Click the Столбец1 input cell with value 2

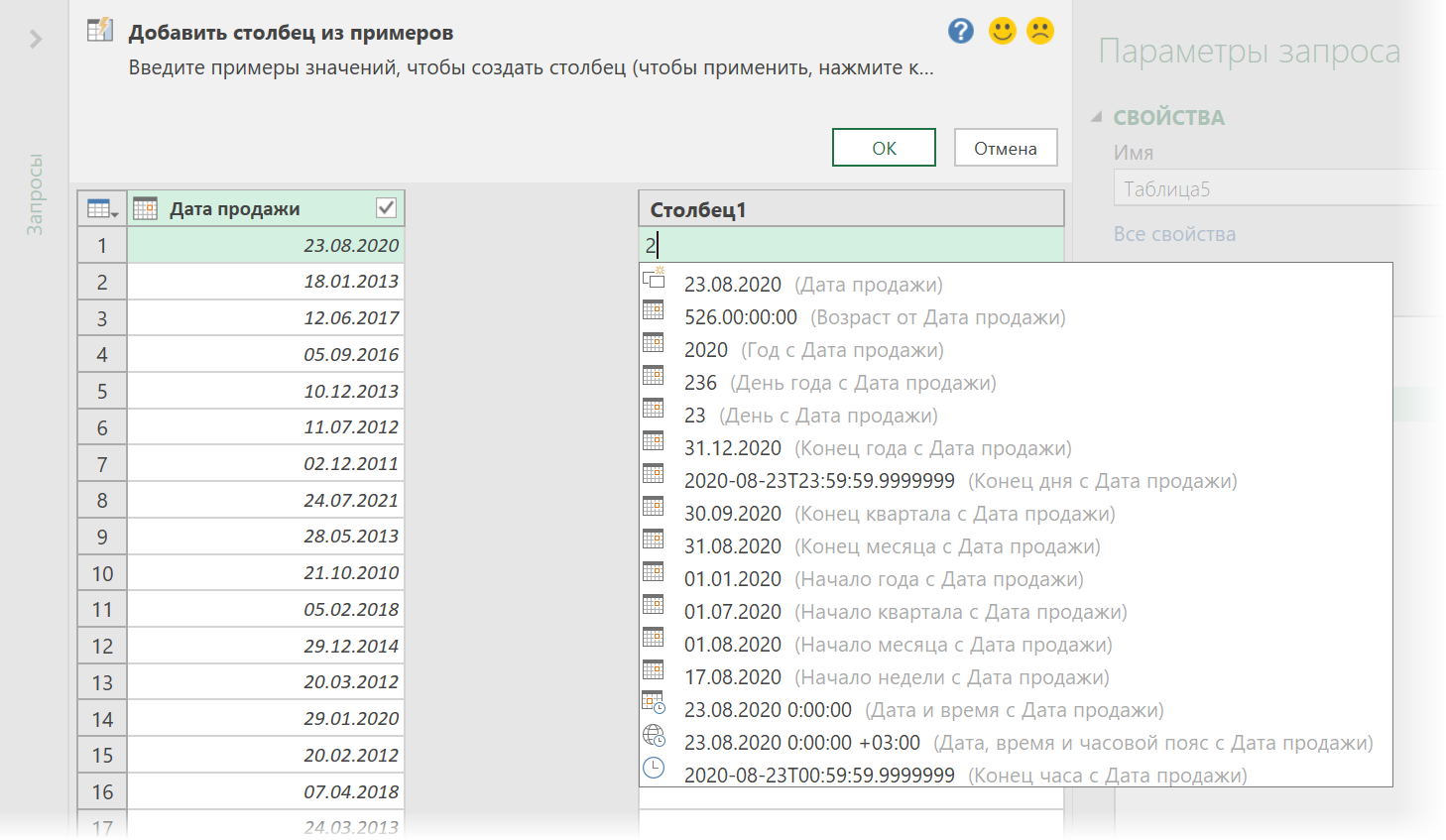pyautogui.click(x=851, y=245)
